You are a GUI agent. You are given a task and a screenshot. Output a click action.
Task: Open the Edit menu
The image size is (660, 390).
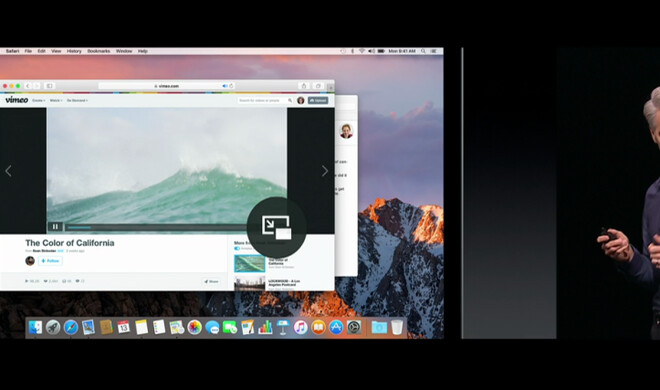point(41,51)
